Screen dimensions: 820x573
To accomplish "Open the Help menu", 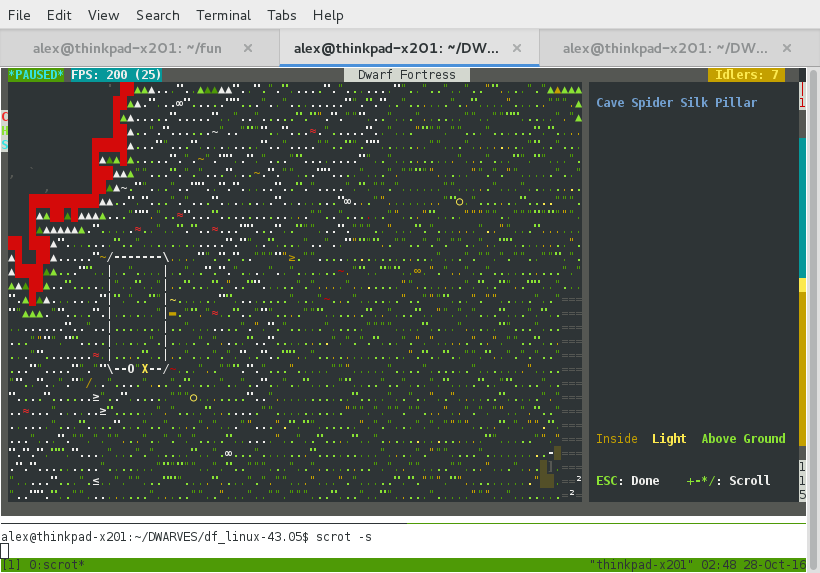I will tap(328, 15).
